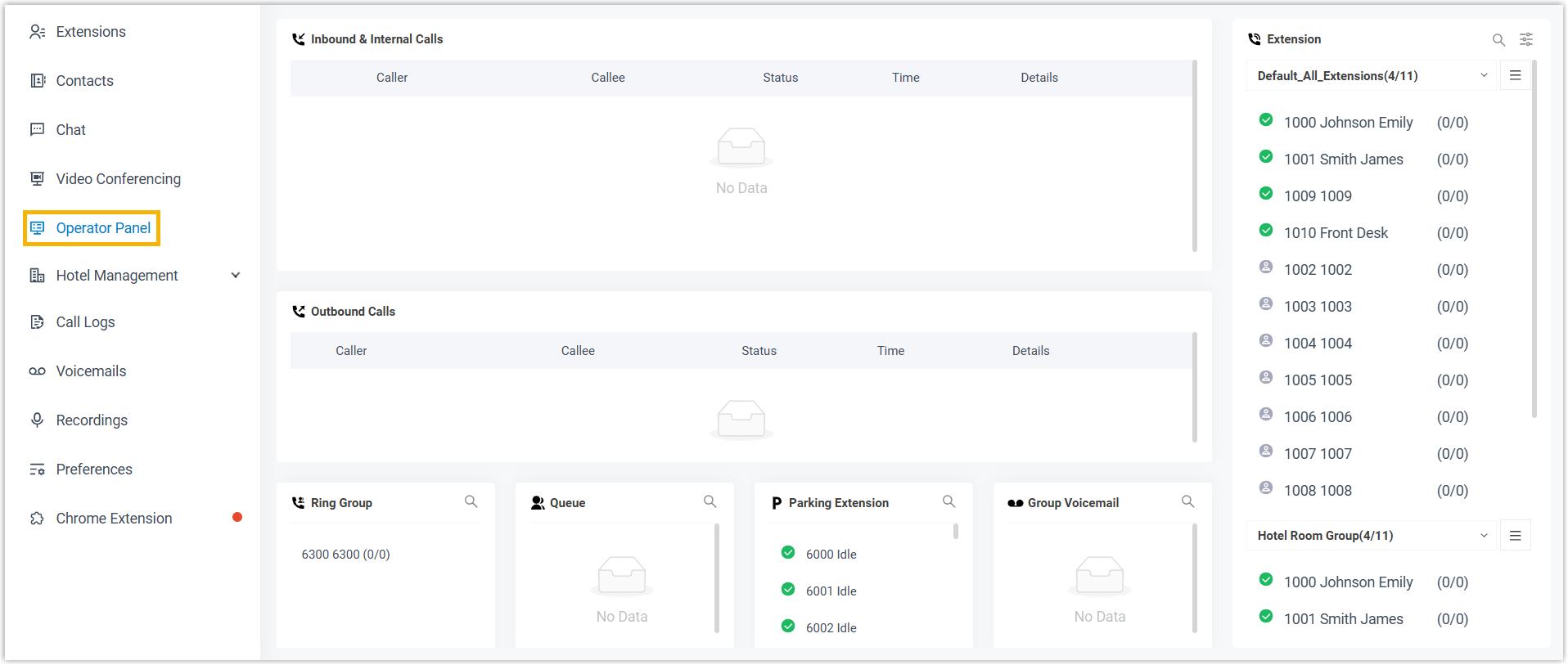Click the 6001 Idle parking slot

(831, 591)
